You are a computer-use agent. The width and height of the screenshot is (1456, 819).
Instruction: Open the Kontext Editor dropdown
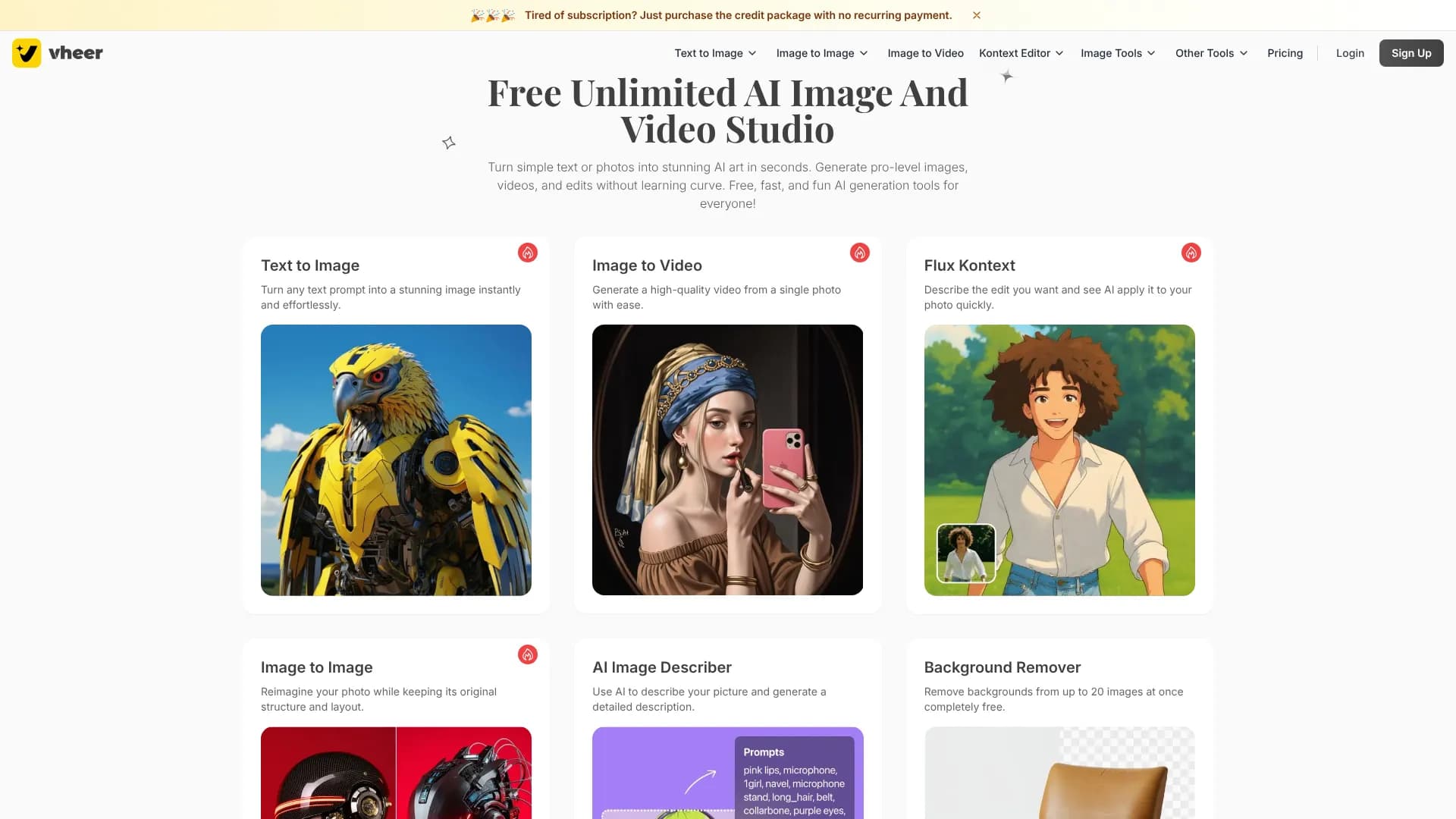(x=1021, y=53)
